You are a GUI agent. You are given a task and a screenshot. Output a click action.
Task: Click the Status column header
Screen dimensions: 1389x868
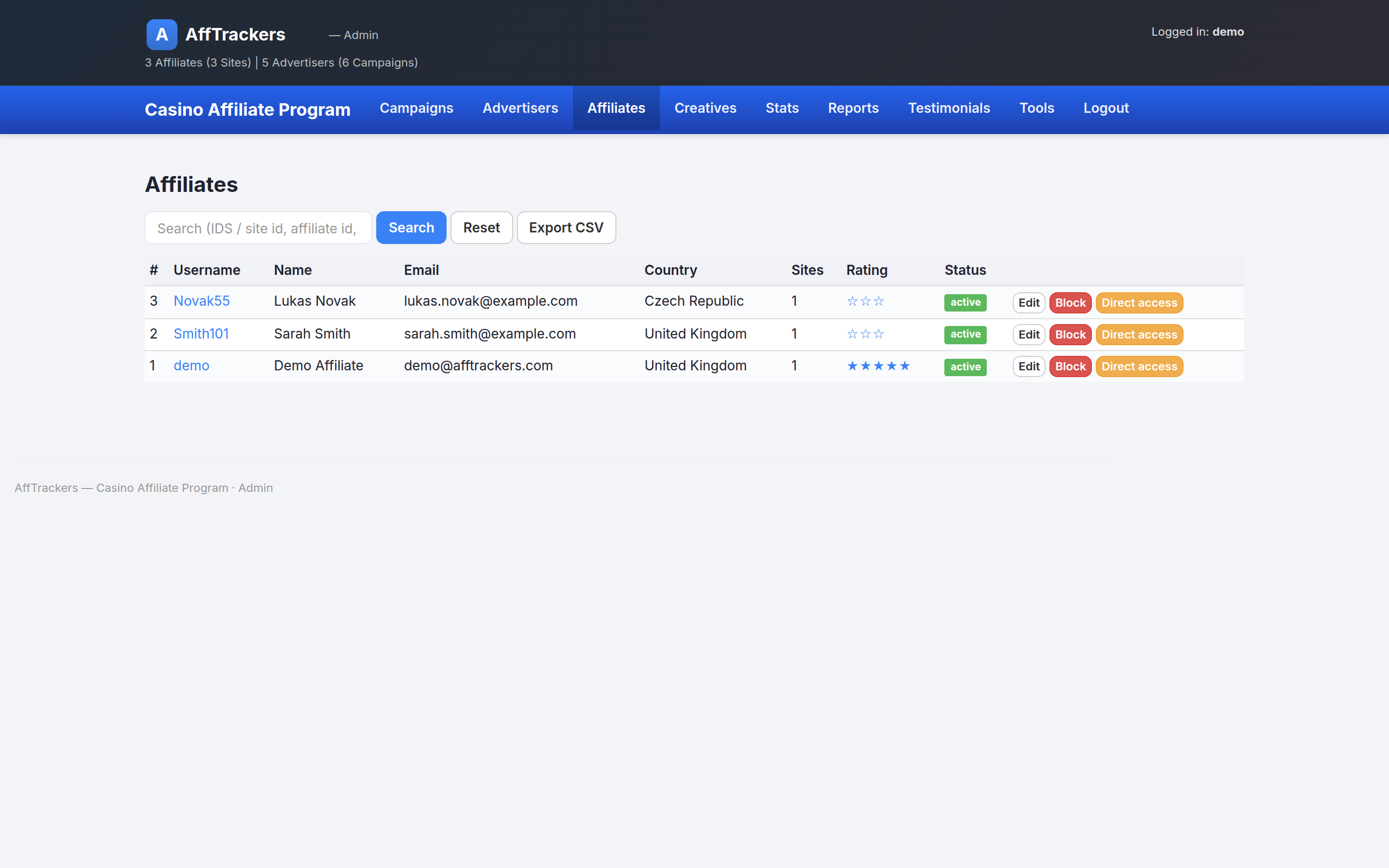965,270
